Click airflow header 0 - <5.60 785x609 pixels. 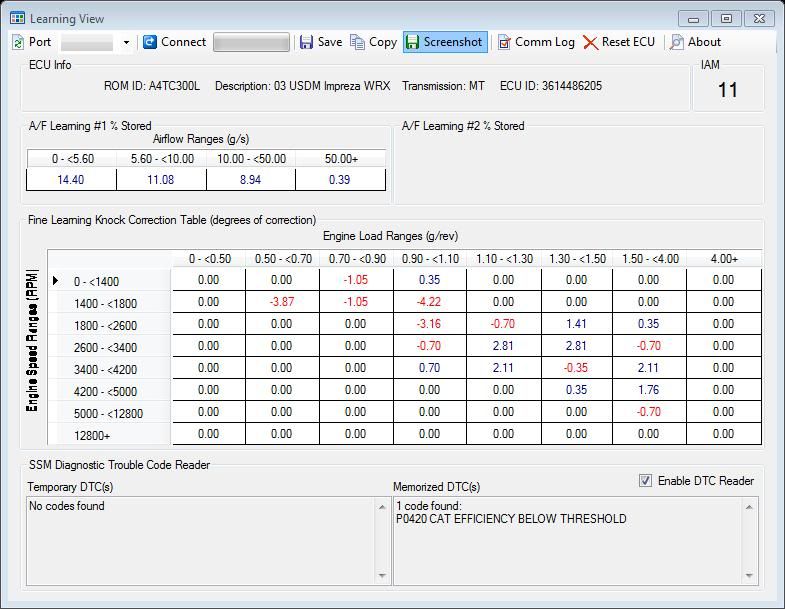[x=72, y=159]
